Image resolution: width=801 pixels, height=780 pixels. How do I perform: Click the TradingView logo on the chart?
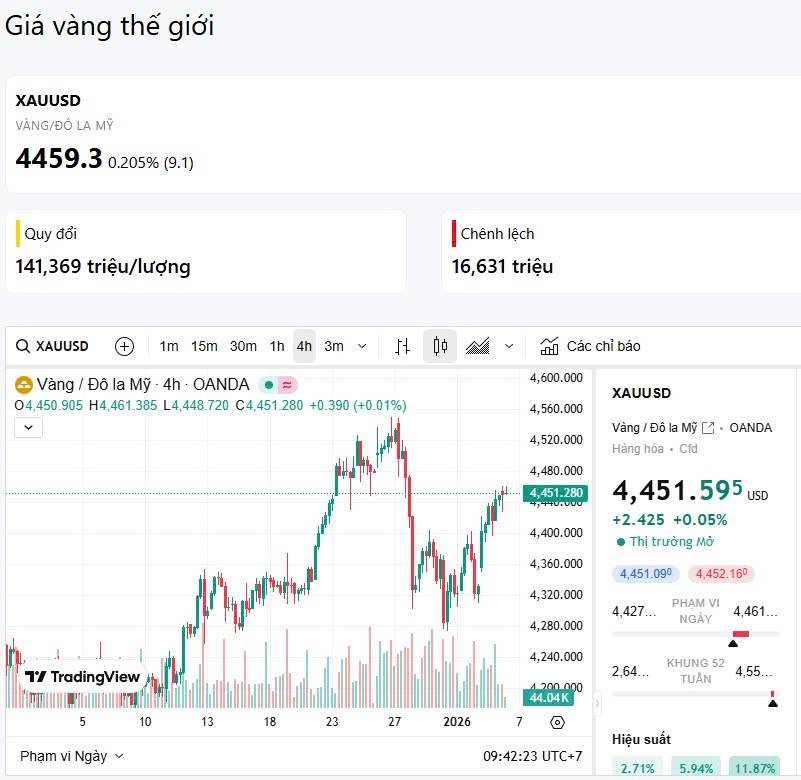point(83,677)
